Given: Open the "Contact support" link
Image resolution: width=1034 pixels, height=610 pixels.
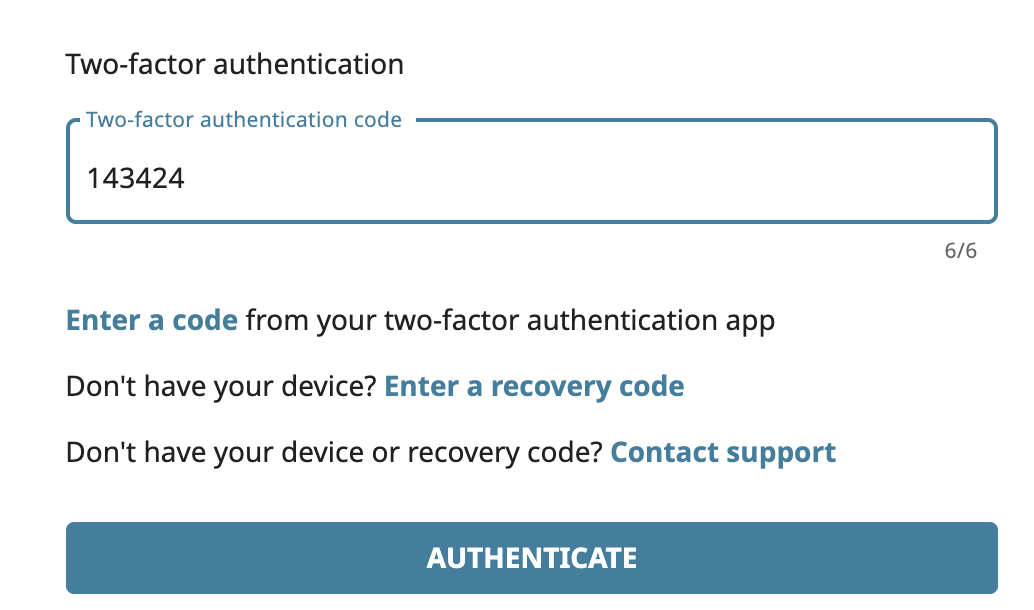Looking at the screenshot, I should 723,452.
